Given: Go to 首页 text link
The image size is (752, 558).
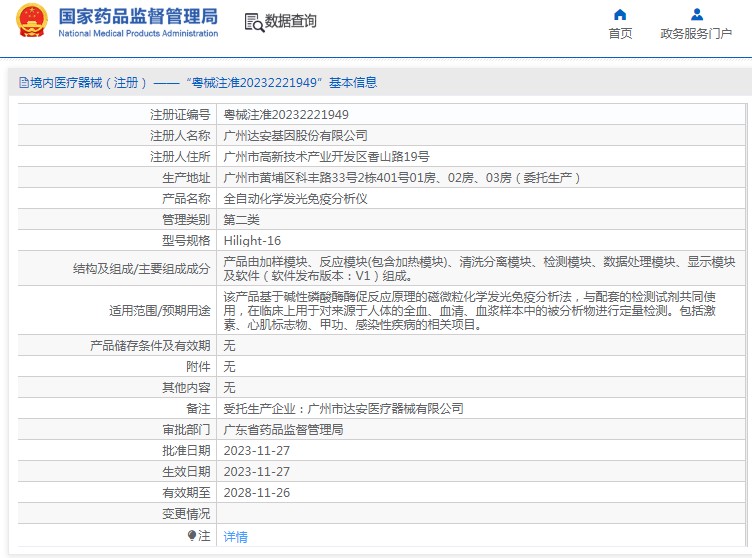Looking at the screenshot, I should click(x=620, y=33).
